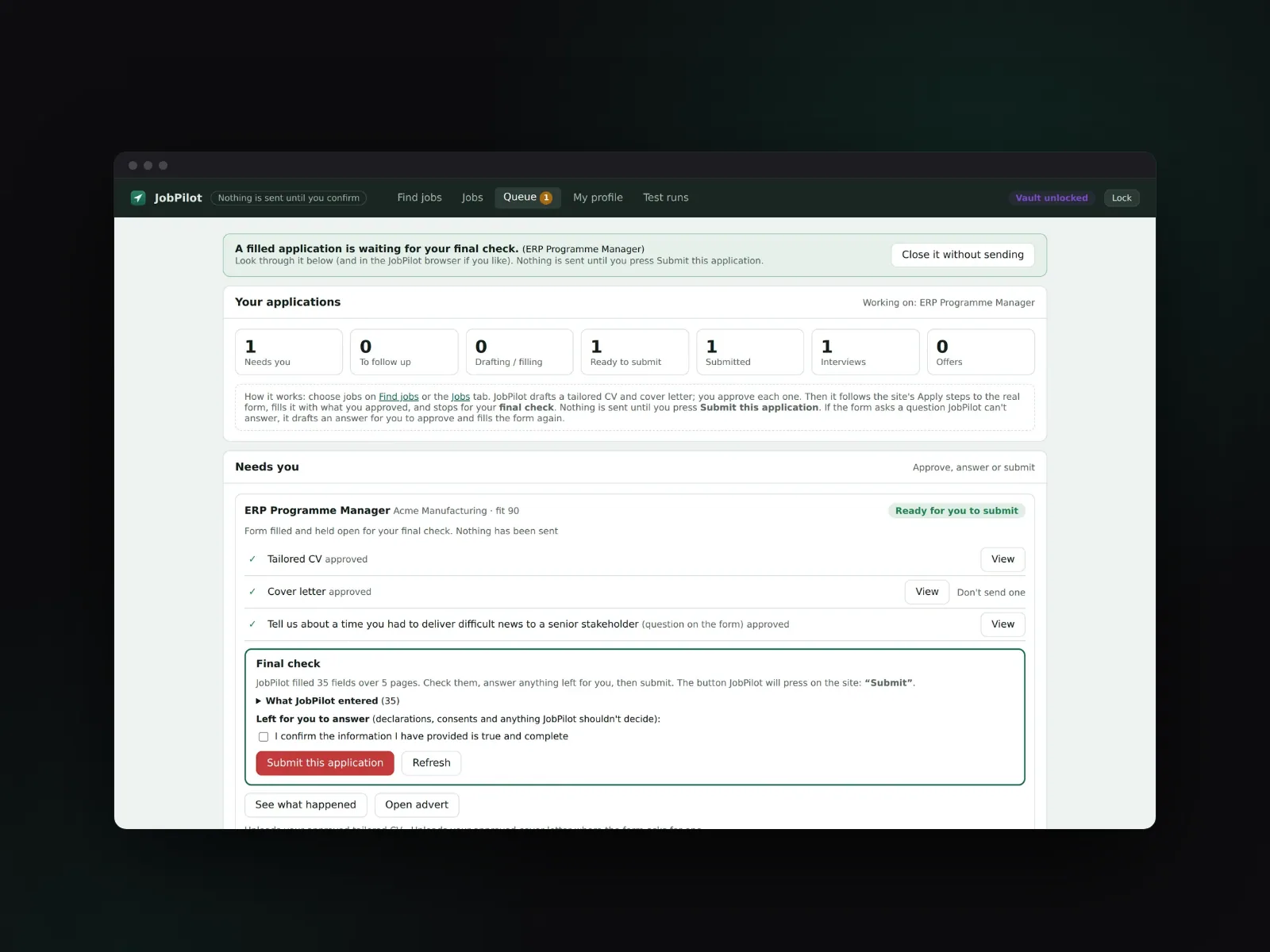Select the Submitted counter card
This screenshot has width=1270, height=952.
[750, 352]
